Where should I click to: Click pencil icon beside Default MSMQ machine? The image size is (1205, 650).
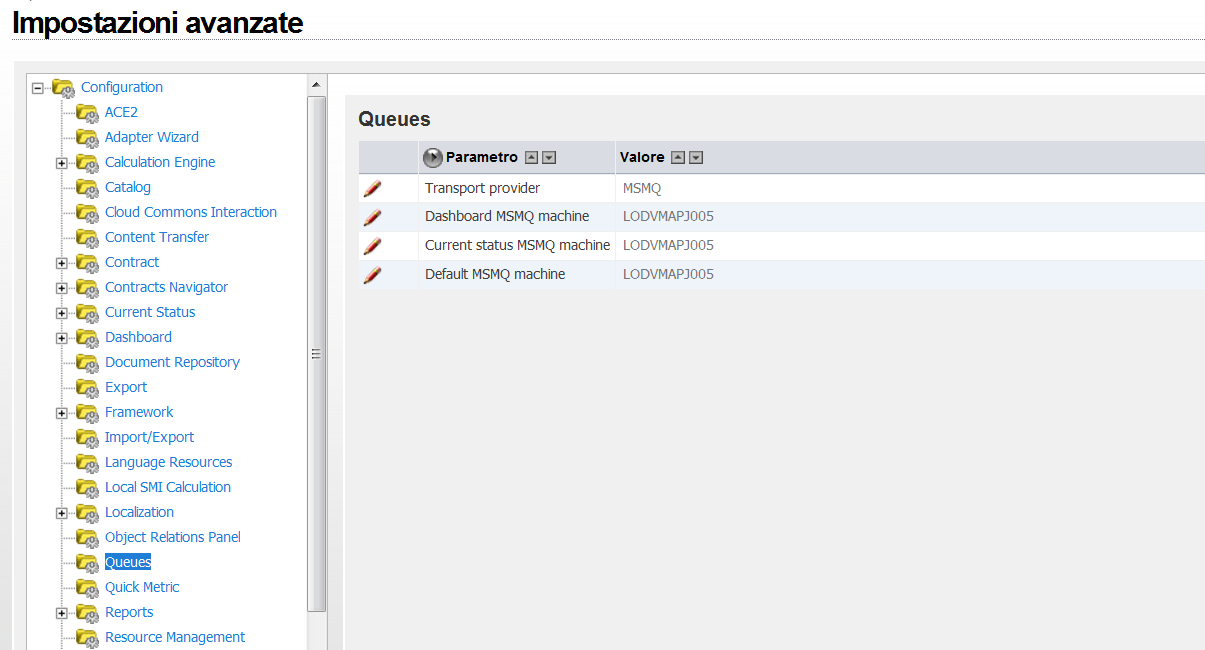(372, 275)
